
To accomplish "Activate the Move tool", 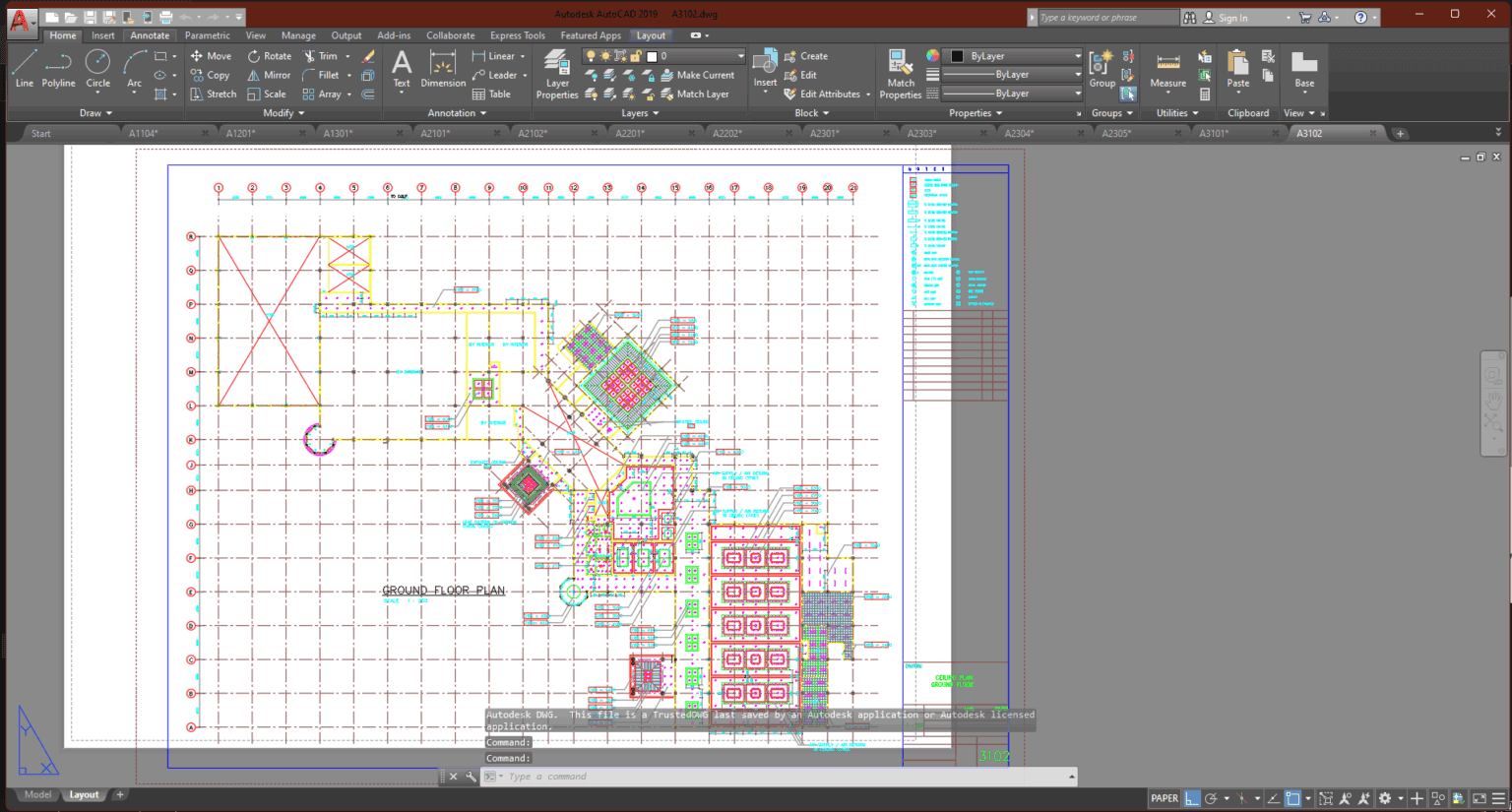I will (x=211, y=56).
